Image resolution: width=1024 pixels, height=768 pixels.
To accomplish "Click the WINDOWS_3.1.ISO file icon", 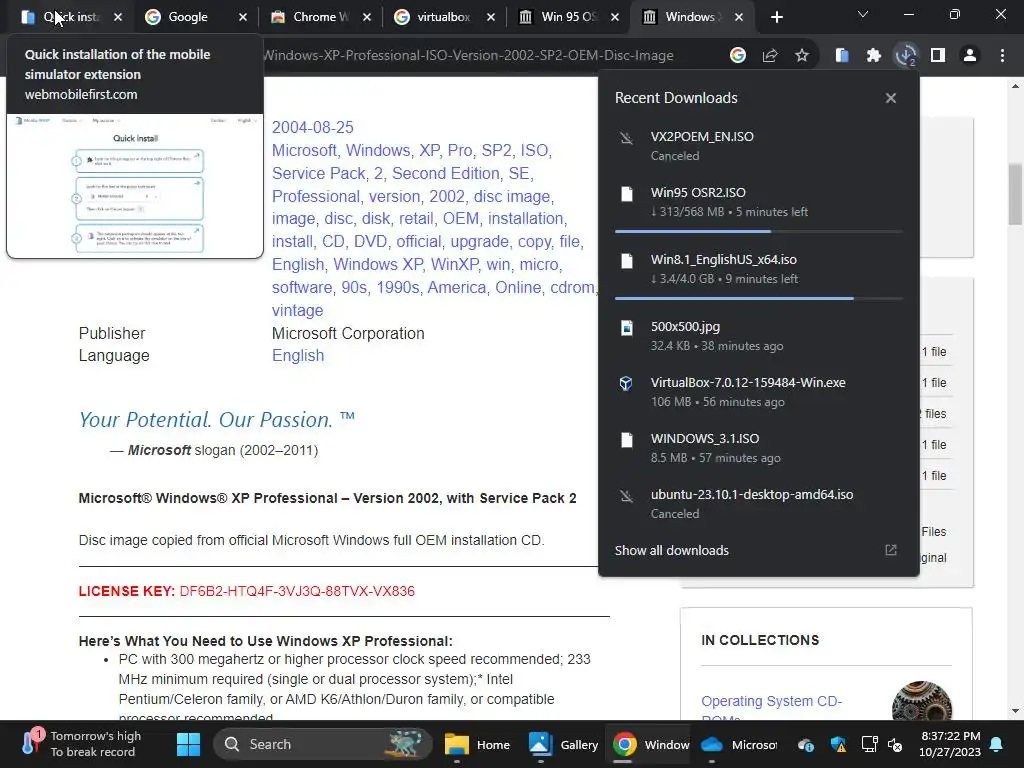I will (626, 440).
